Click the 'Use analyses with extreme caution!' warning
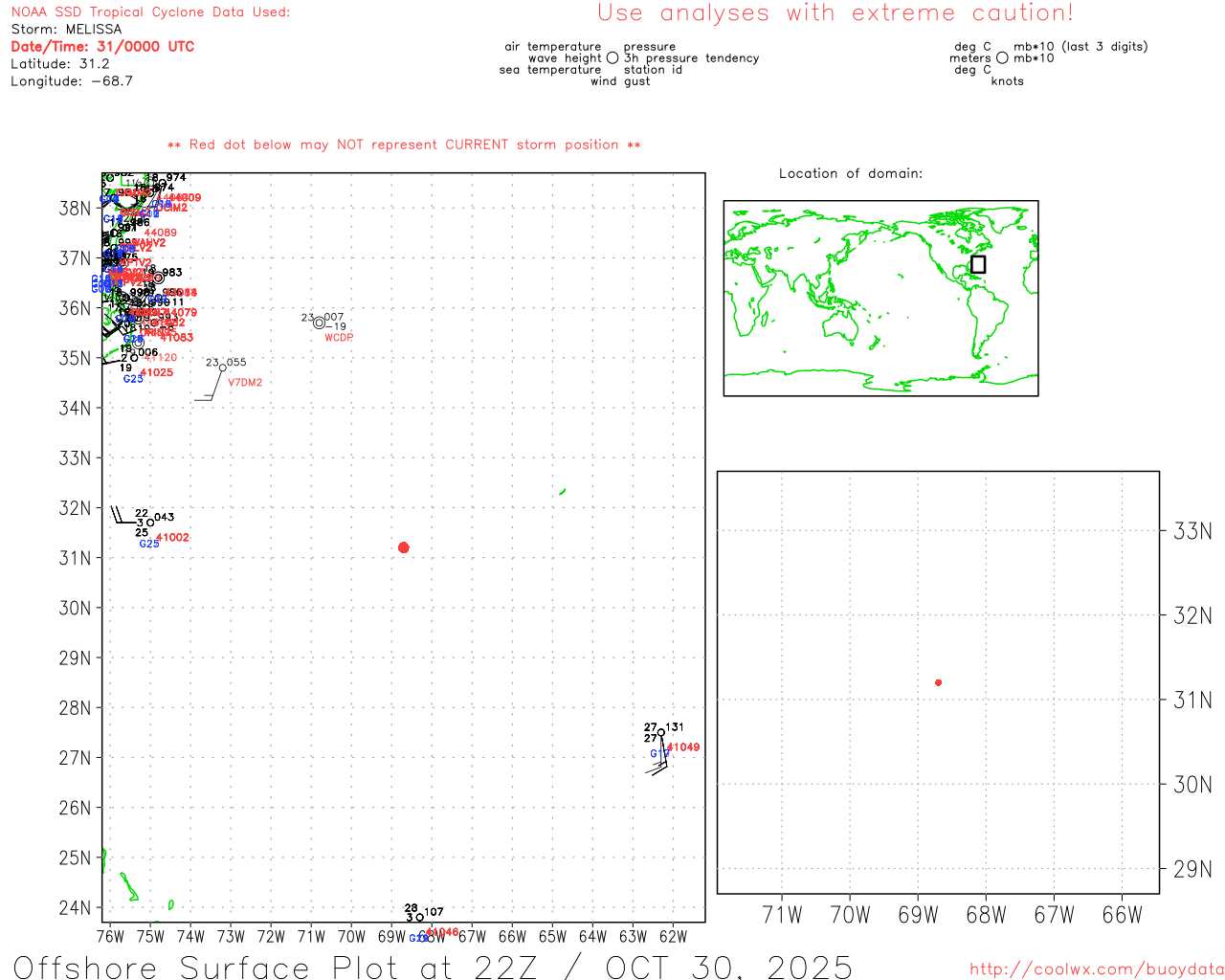 (835, 13)
